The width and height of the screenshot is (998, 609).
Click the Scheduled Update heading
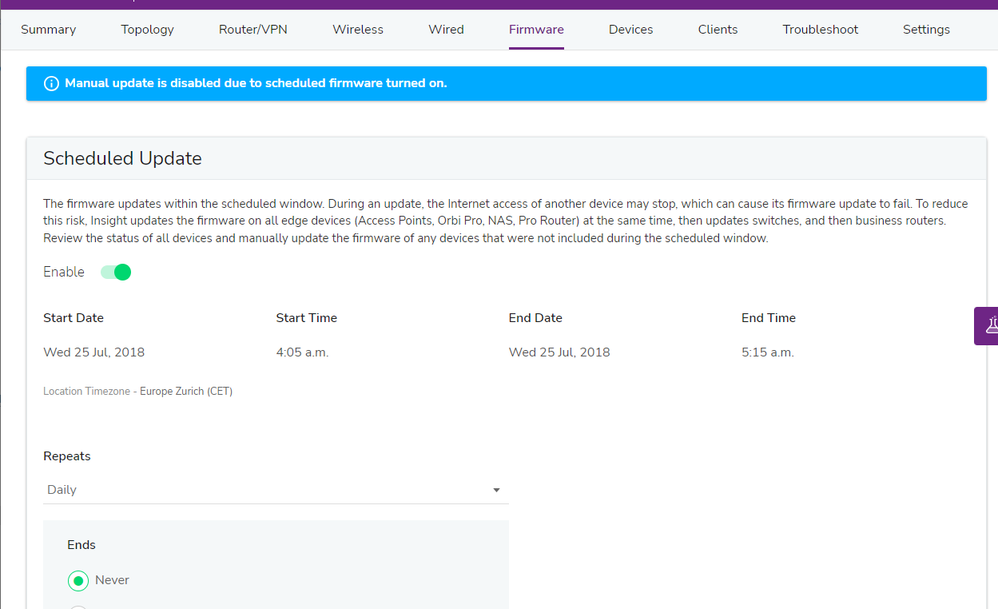pos(122,158)
